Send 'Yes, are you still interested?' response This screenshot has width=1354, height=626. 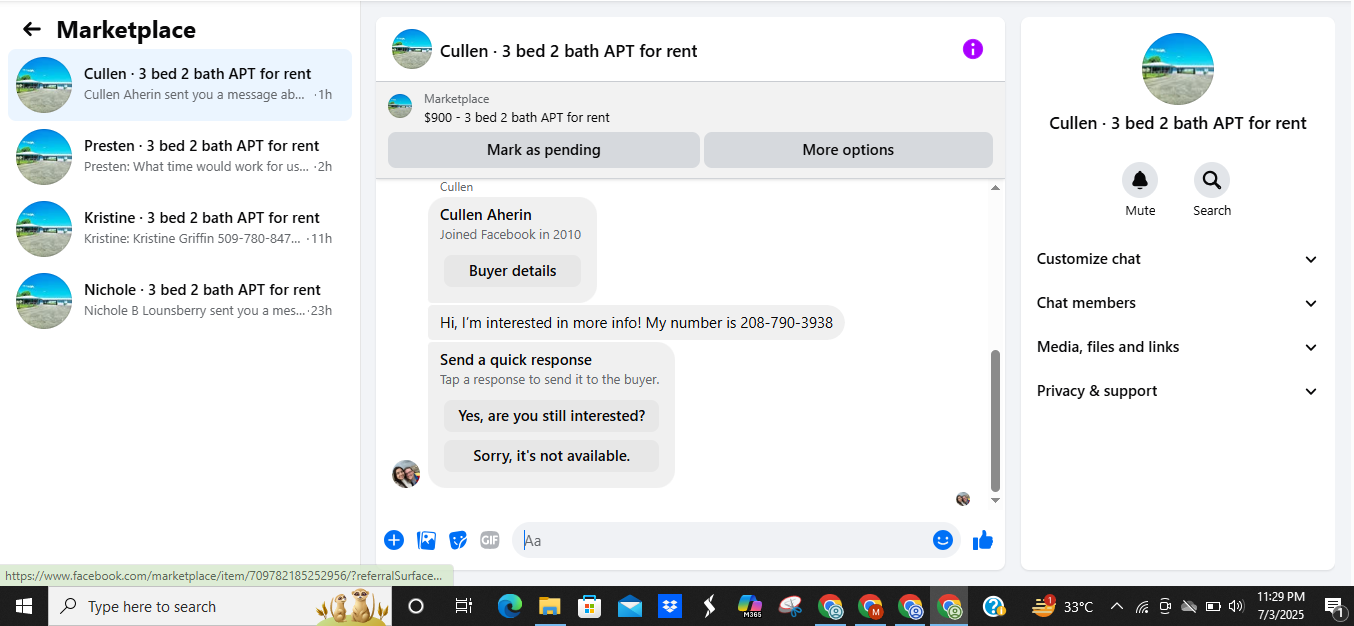[x=552, y=416]
